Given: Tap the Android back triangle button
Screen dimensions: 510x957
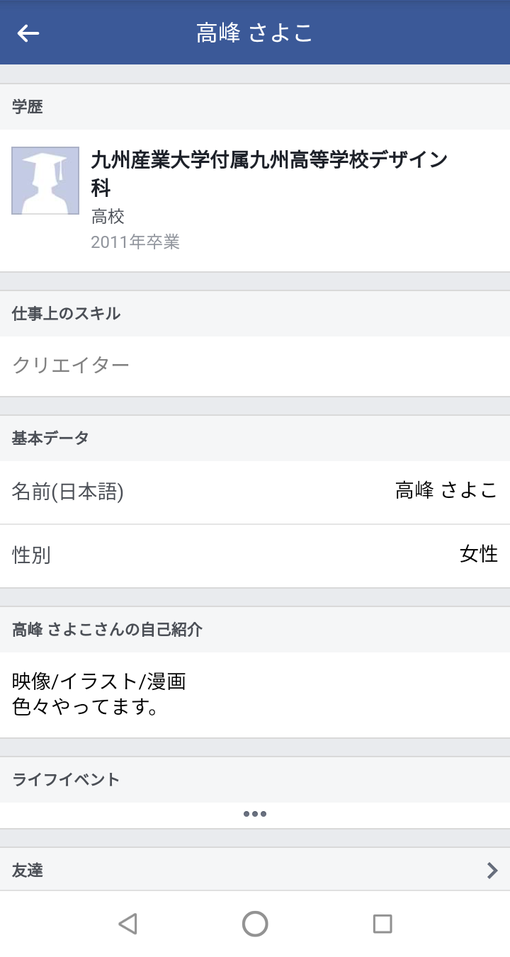Looking at the screenshot, I should 128,923.
